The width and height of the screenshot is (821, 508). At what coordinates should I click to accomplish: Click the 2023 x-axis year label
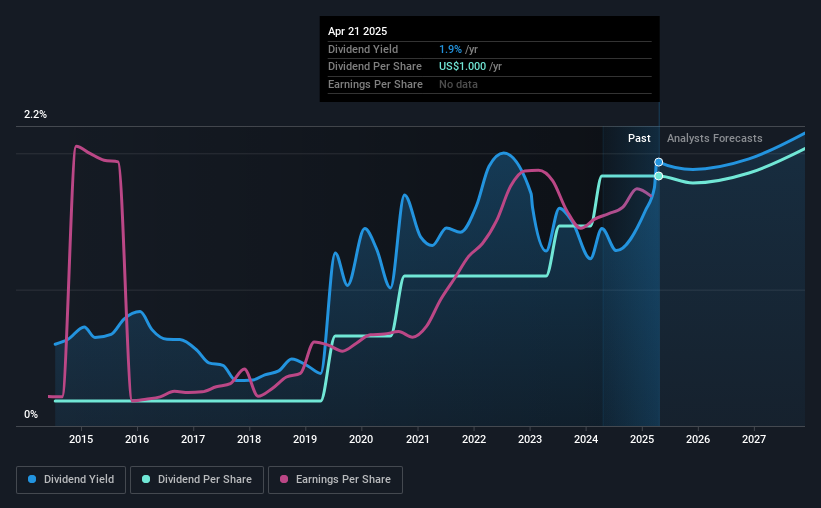pos(530,439)
